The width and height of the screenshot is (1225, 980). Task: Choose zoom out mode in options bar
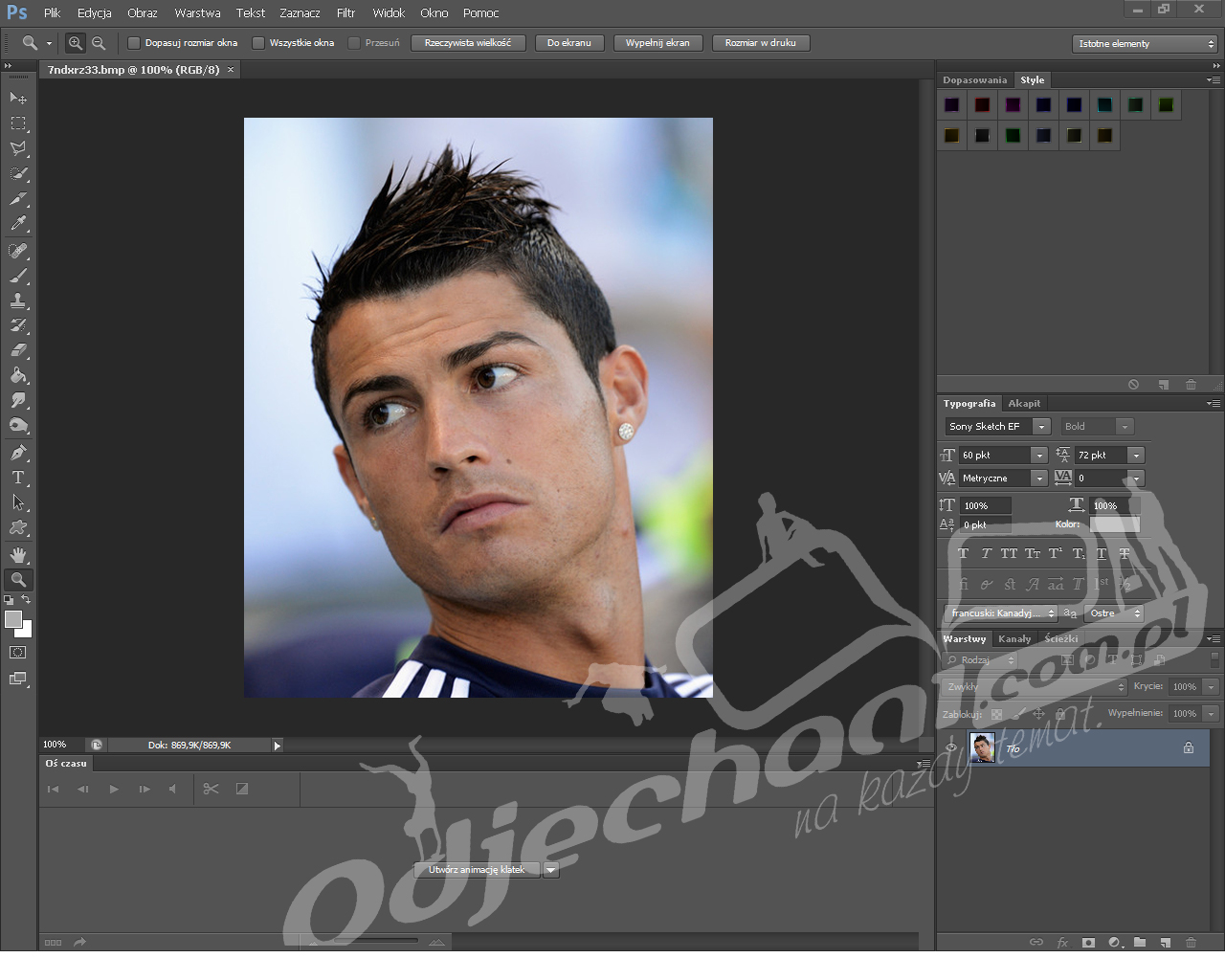(99, 43)
